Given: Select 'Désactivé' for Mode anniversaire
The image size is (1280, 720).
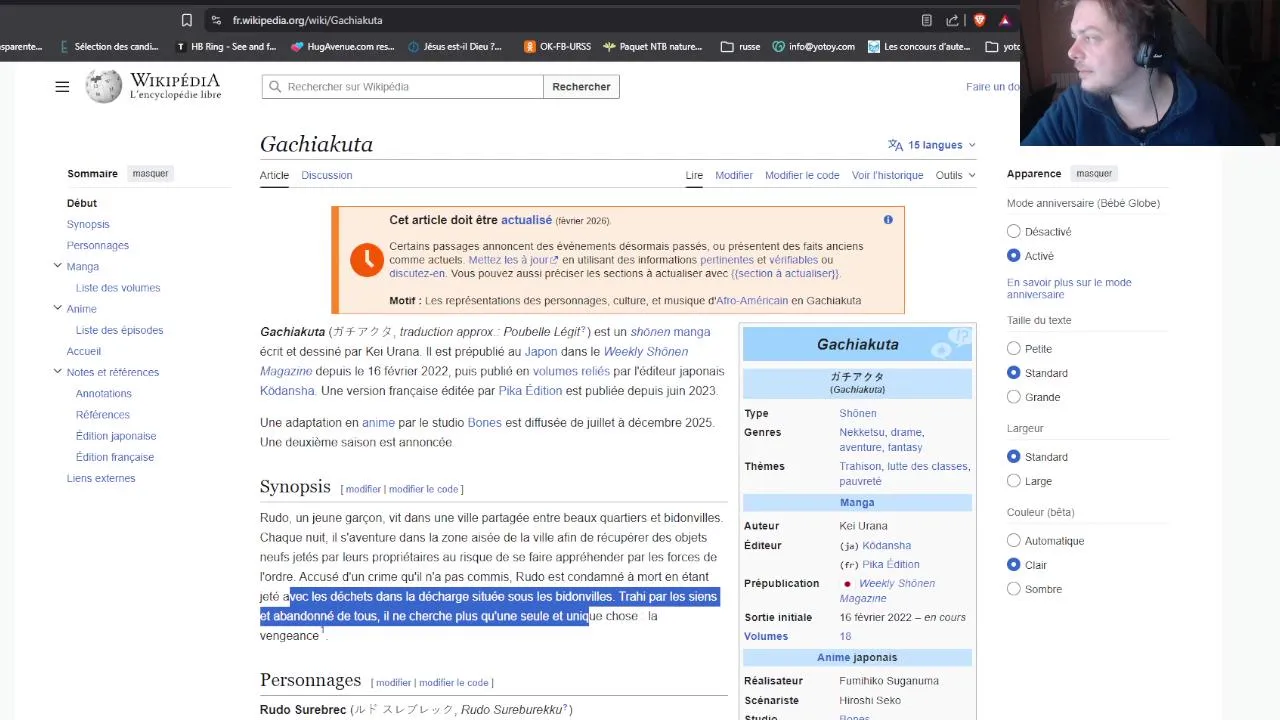Looking at the screenshot, I should [1014, 231].
